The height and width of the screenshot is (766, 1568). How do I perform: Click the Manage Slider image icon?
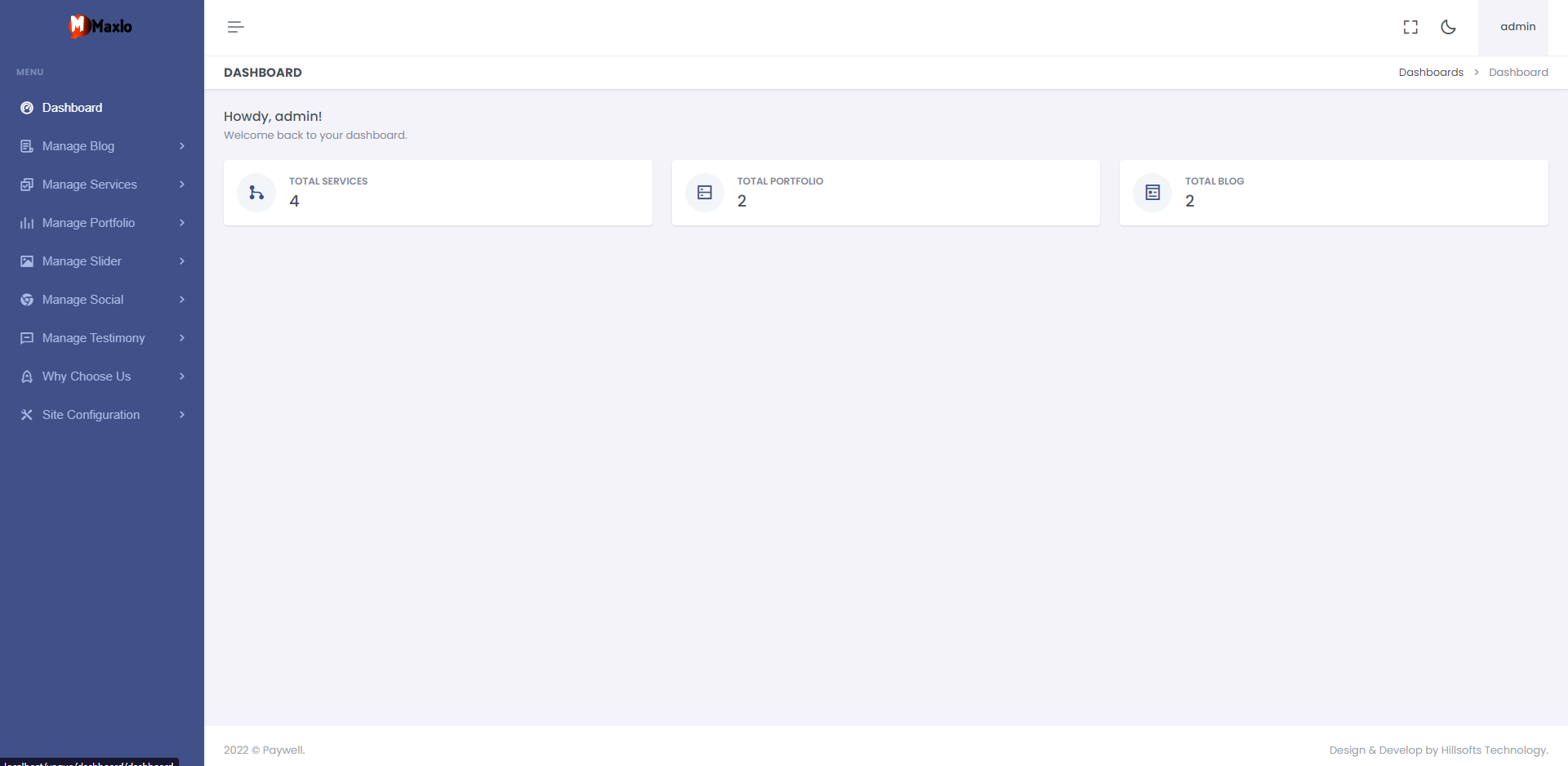click(x=27, y=261)
